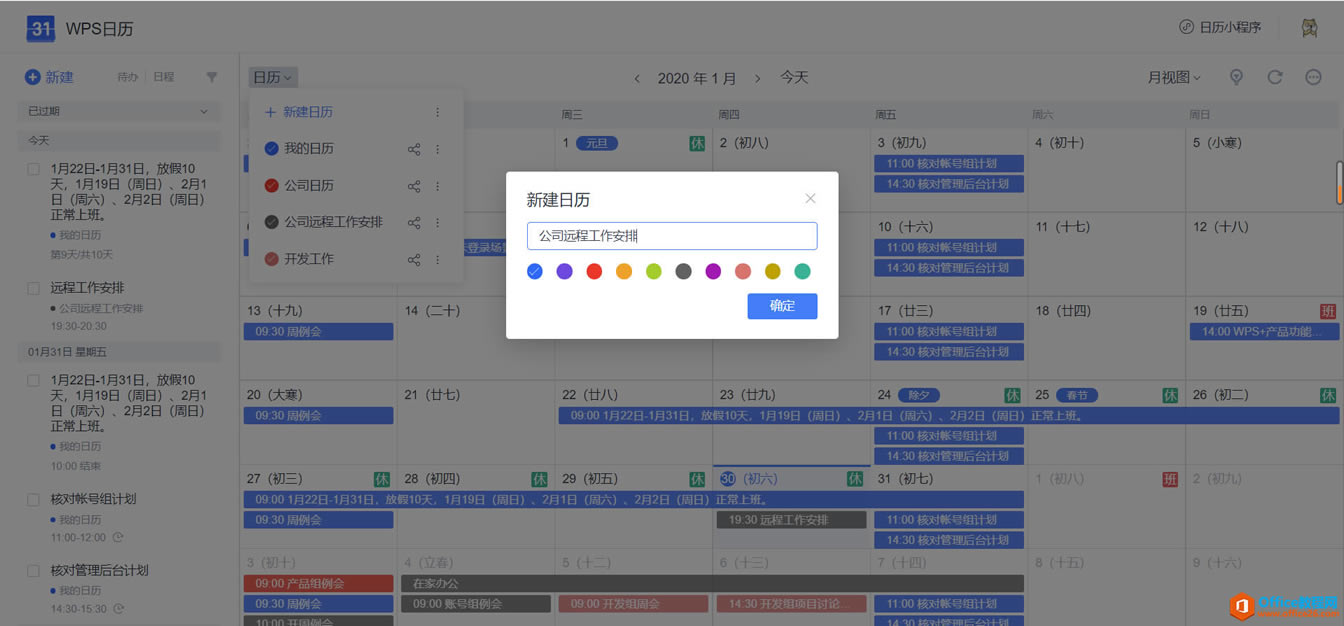
Task: Close the 新建日历 dialog
Action: [x=810, y=198]
